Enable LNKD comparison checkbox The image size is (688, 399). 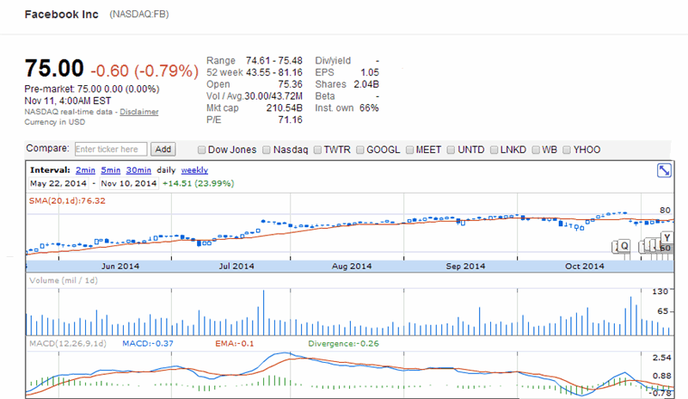pos(494,150)
